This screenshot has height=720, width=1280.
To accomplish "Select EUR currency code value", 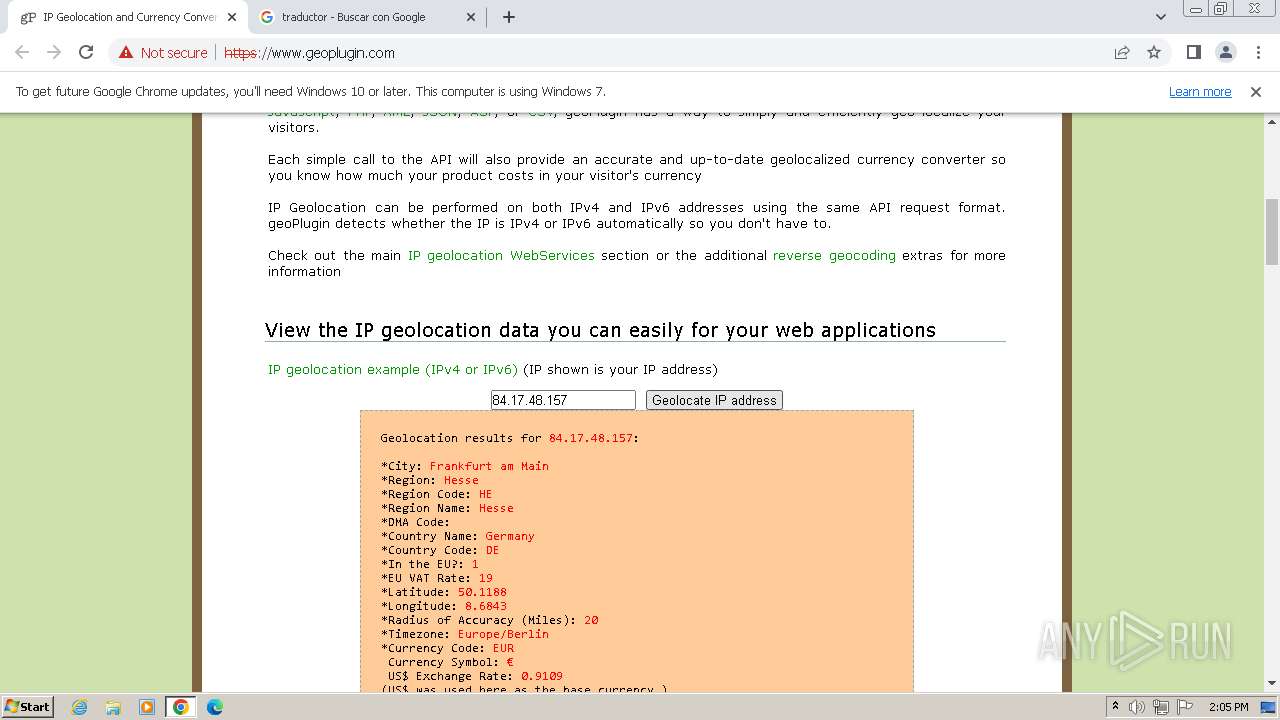I will tap(503, 648).
